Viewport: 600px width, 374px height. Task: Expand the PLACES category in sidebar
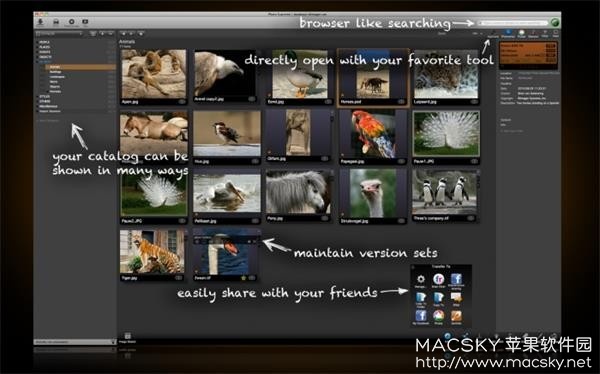coord(44,47)
